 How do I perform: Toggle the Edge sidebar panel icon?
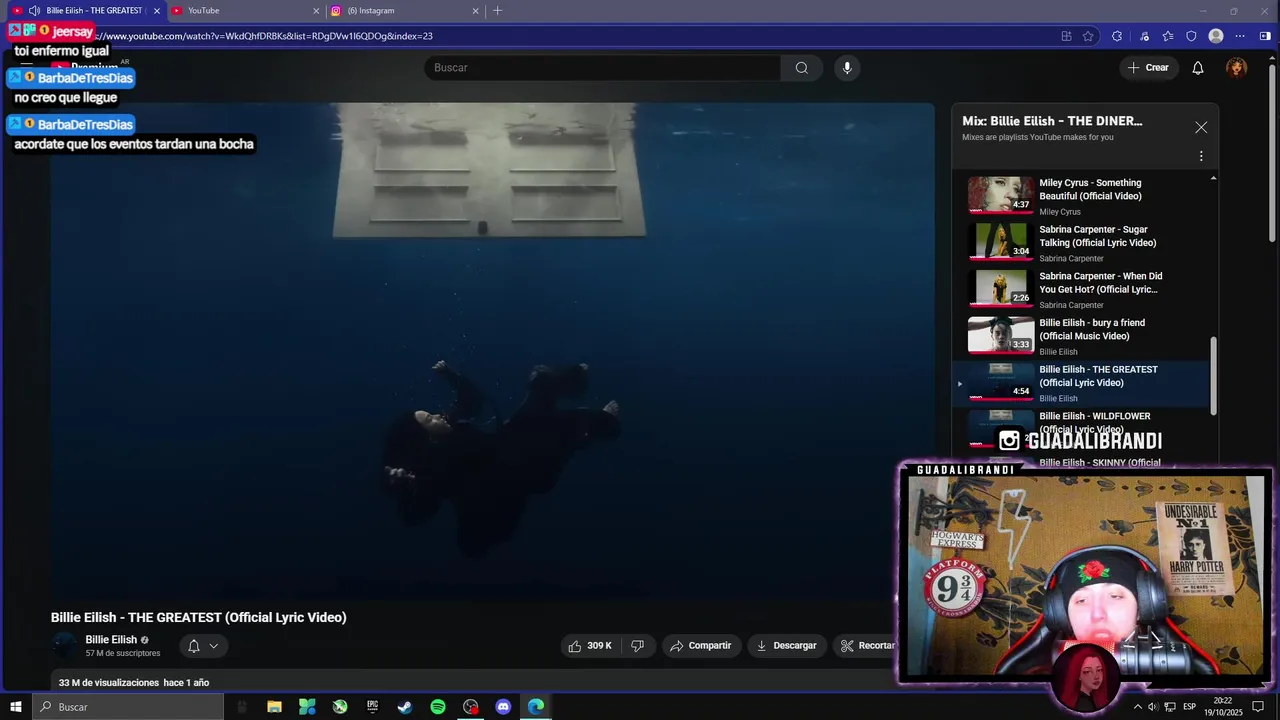point(1265,36)
